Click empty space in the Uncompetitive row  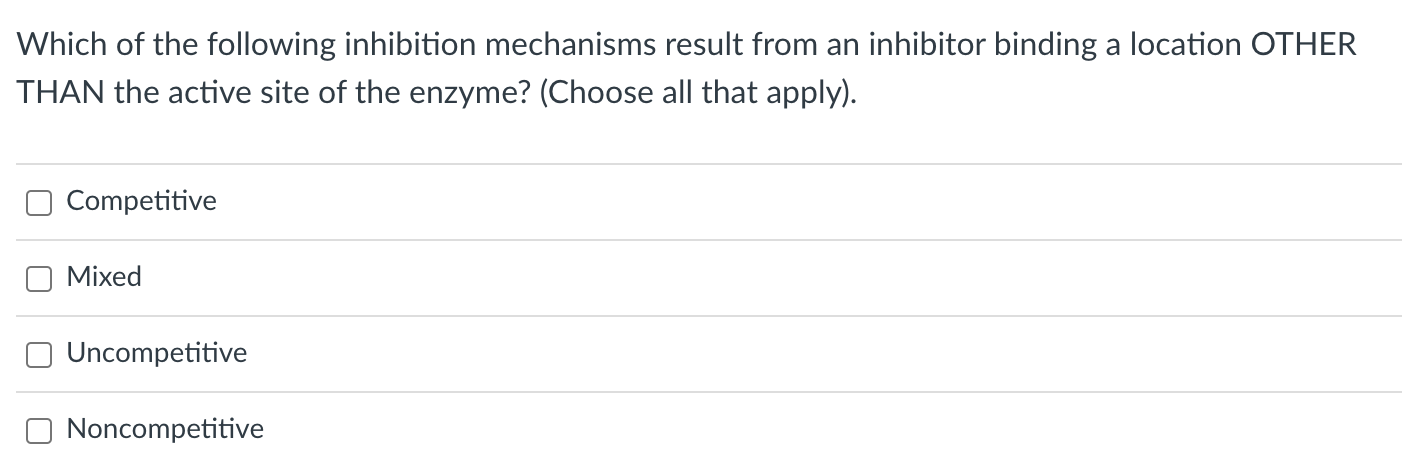click(x=800, y=354)
